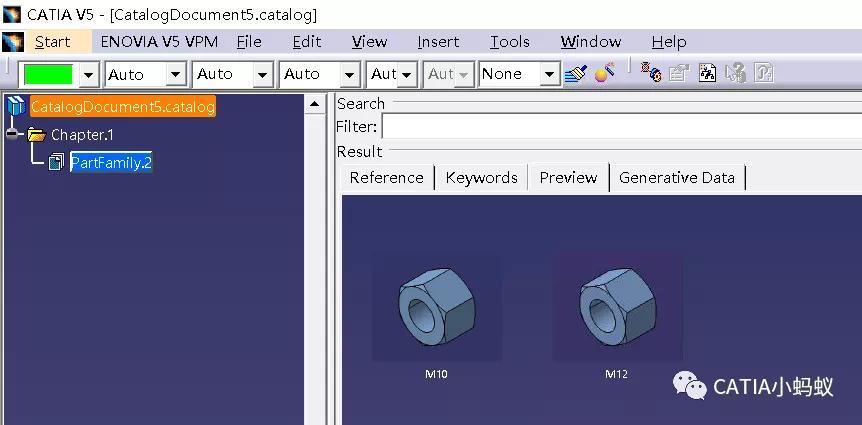The image size is (862, 425).
Task: Select CatalogDocument5.catalog in the tree
Action: 123,106
